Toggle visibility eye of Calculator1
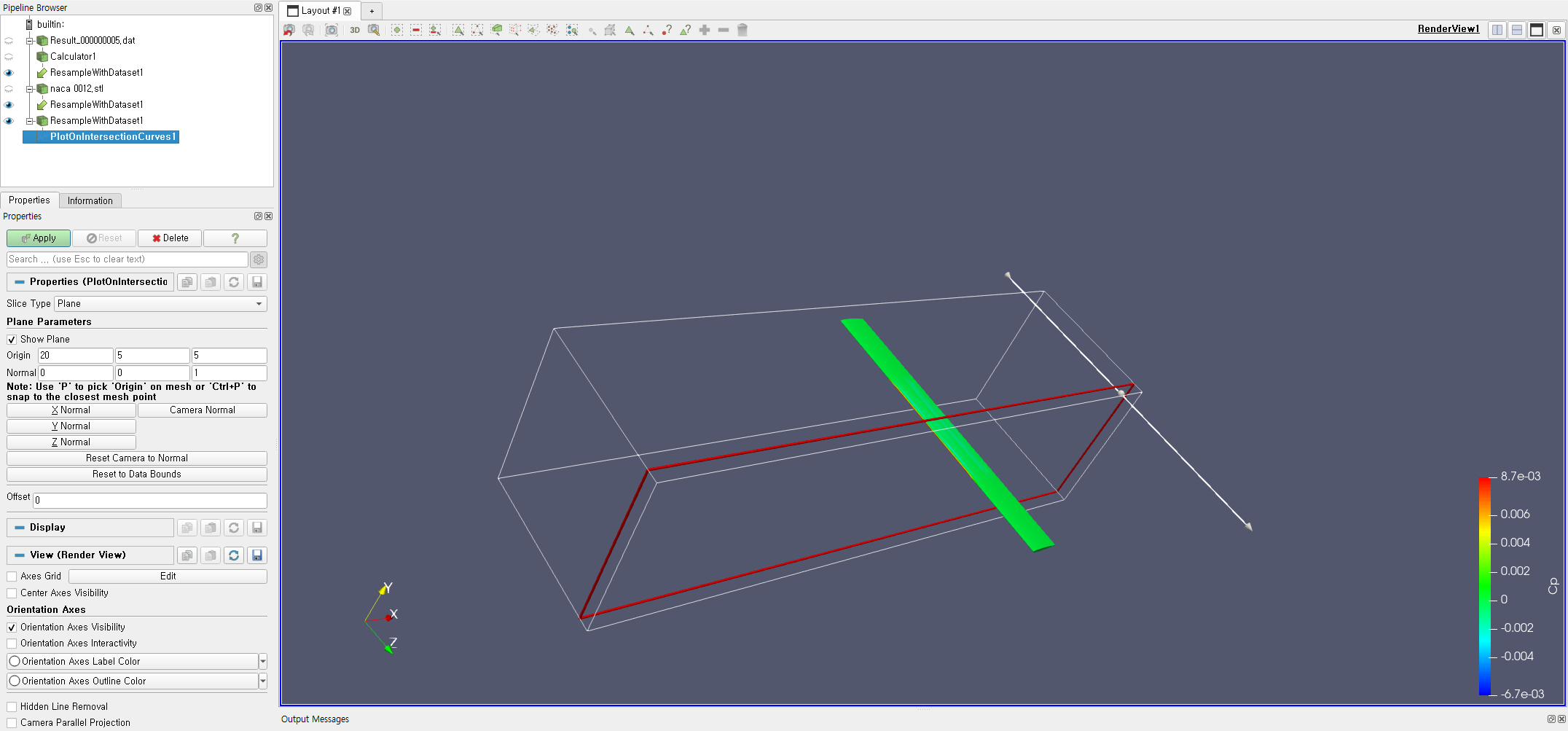 [x=9, y=57]
